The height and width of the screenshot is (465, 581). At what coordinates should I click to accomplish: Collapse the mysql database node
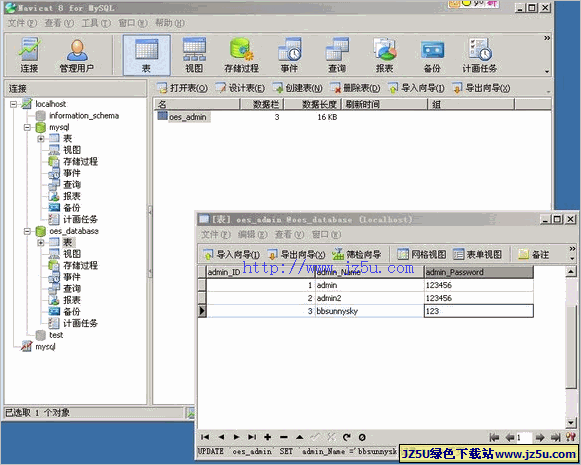point(27,127)
